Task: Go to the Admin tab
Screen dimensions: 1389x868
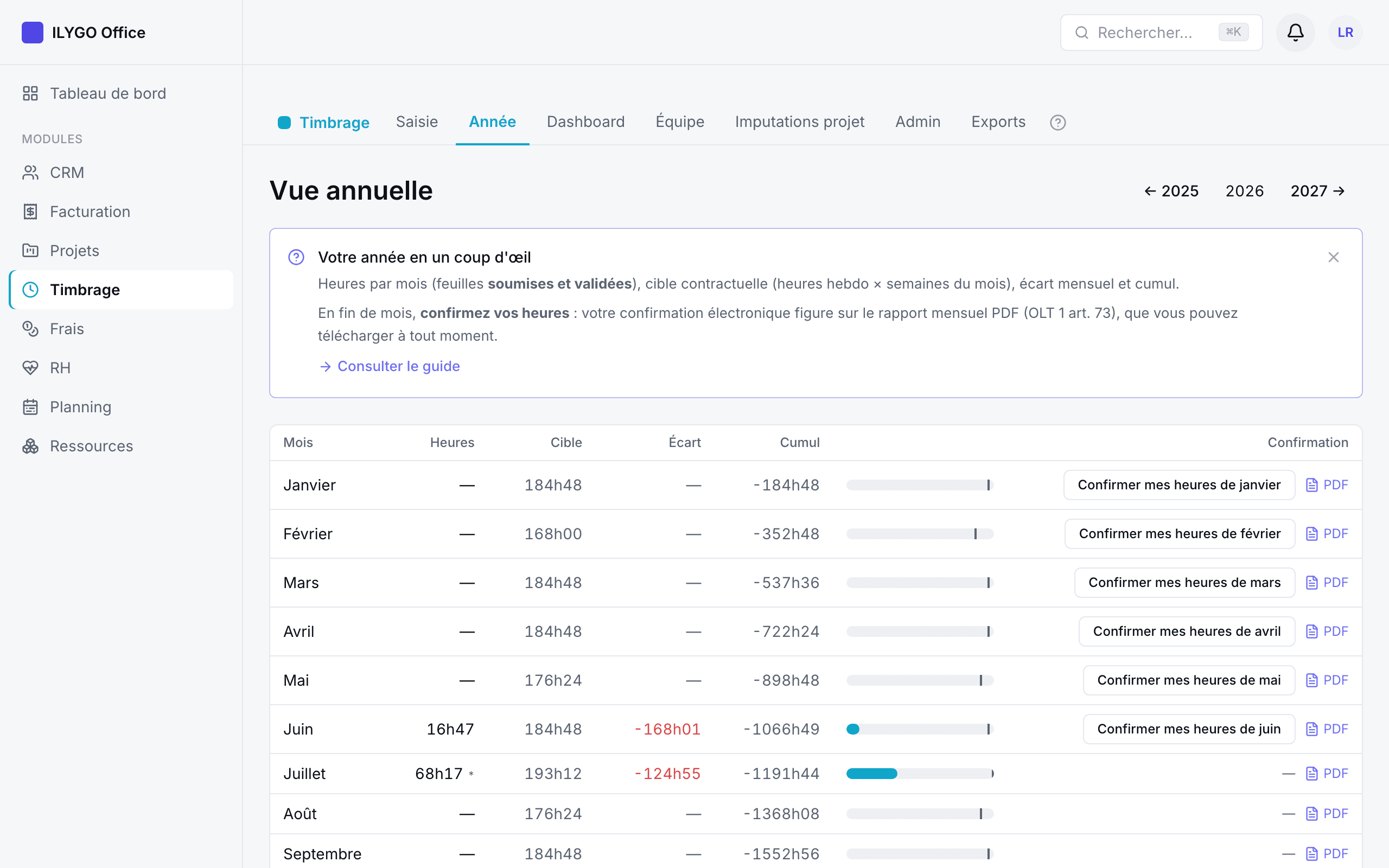Action: [x=918, y=122]
